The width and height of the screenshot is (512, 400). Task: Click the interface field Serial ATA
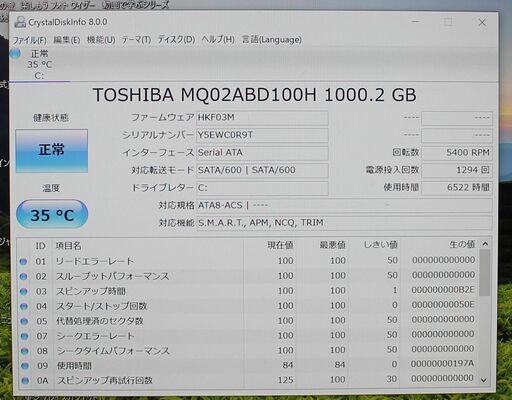click(262, 153)
